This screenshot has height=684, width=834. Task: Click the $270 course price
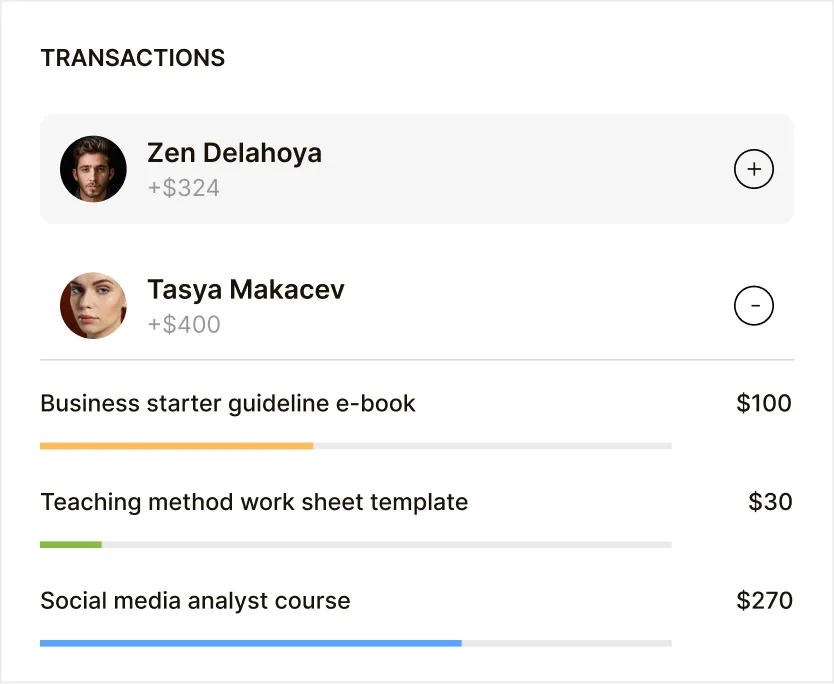click(x=764, y=601)
